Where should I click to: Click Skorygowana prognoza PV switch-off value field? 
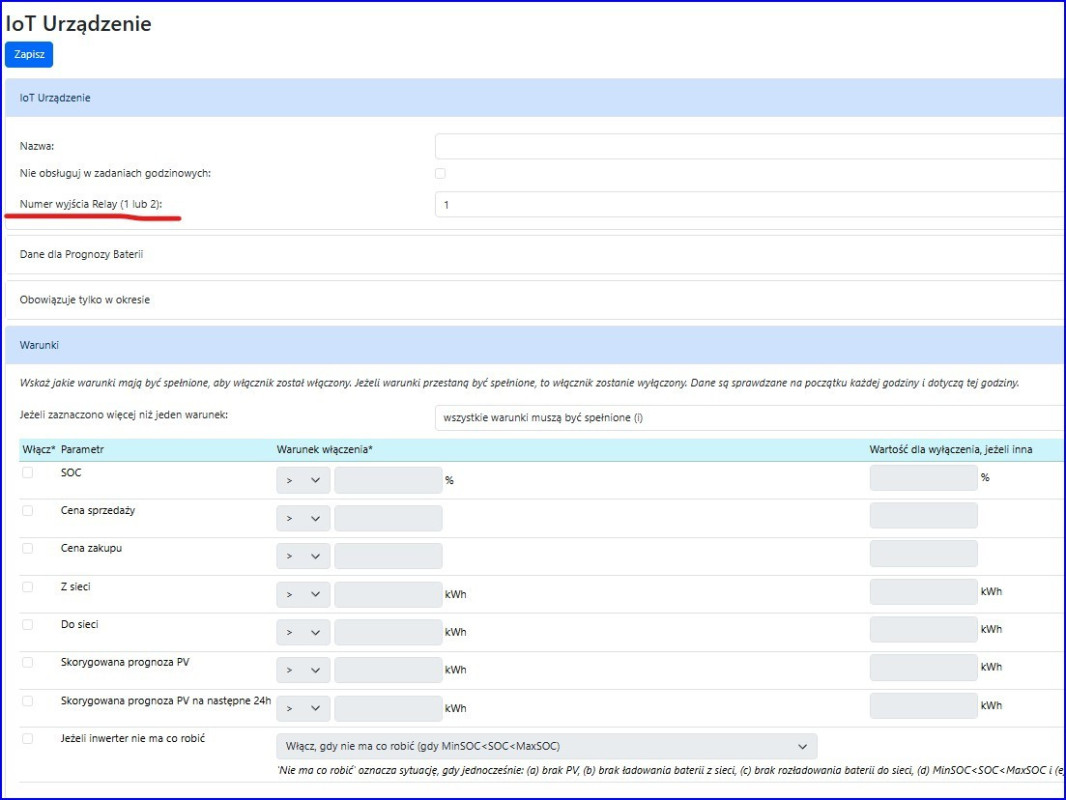pyautogui.click(x=923, y=668)
